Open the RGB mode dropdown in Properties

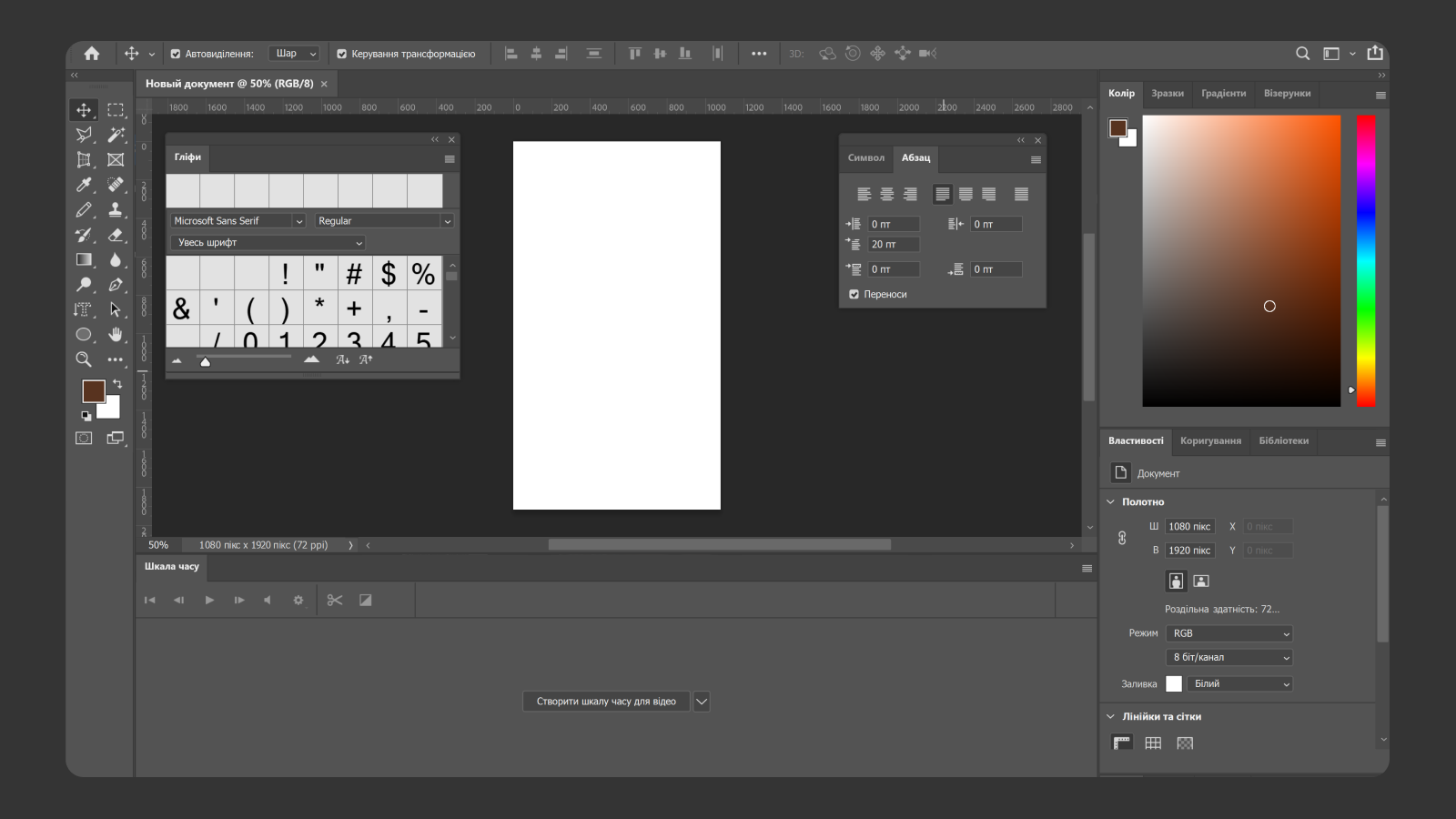pos(1228,633)
